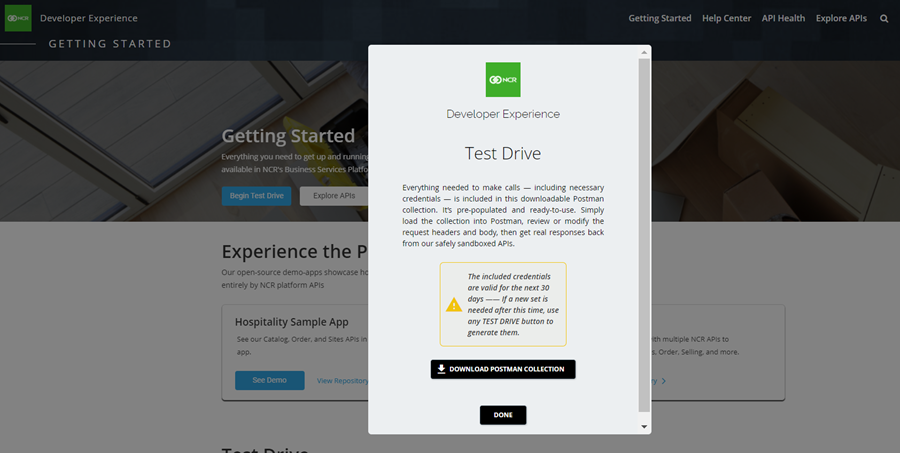This screenshot has height=454, width=900.
Task: Click the download arrow icon on Postman button
Action: point(441,369)
